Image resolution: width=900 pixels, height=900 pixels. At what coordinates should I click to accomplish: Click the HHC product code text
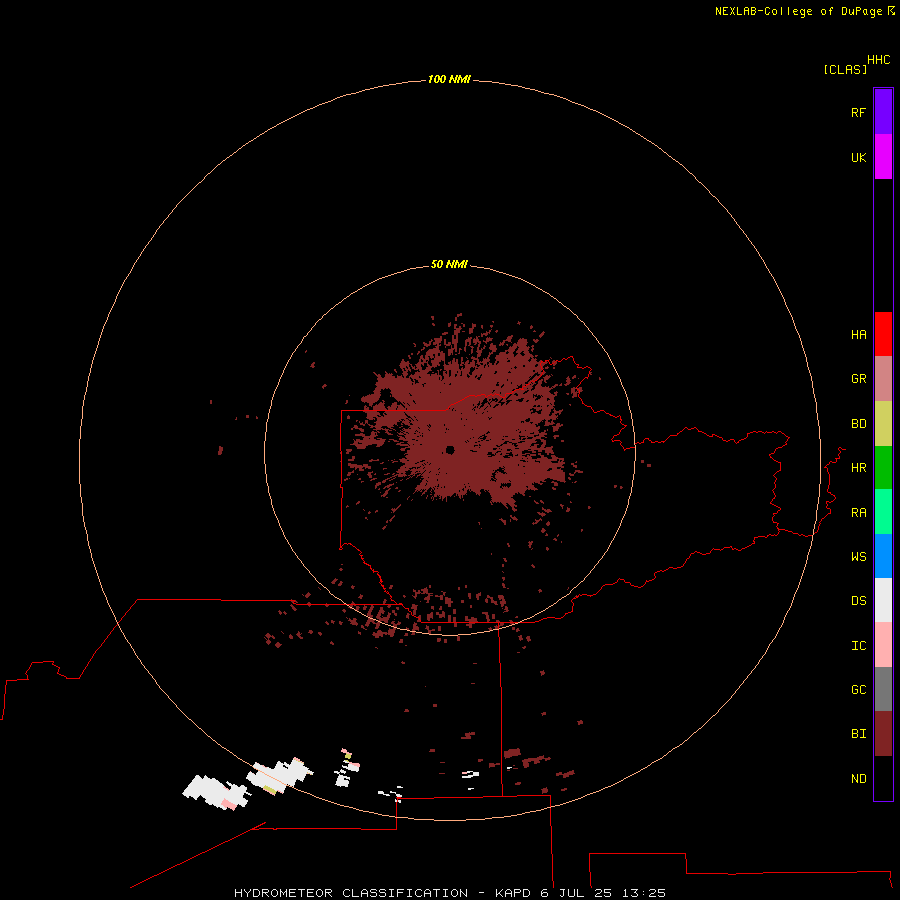tap(879, 60)
